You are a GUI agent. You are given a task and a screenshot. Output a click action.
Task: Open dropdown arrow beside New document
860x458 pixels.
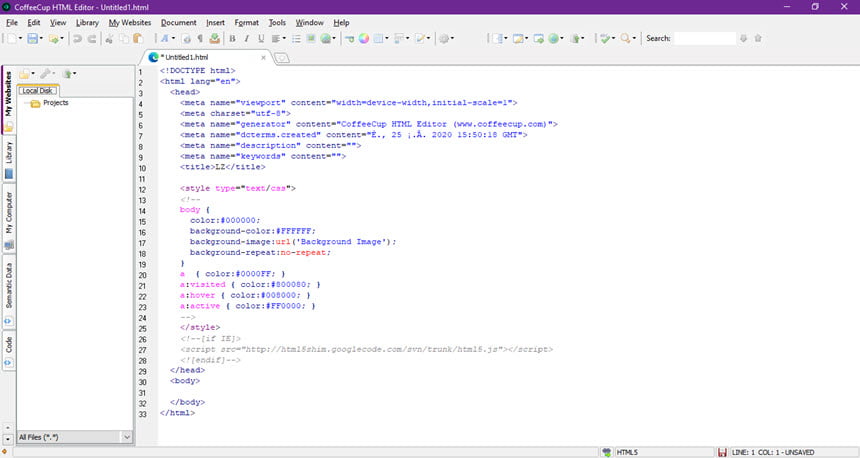(x=21, y=38)
